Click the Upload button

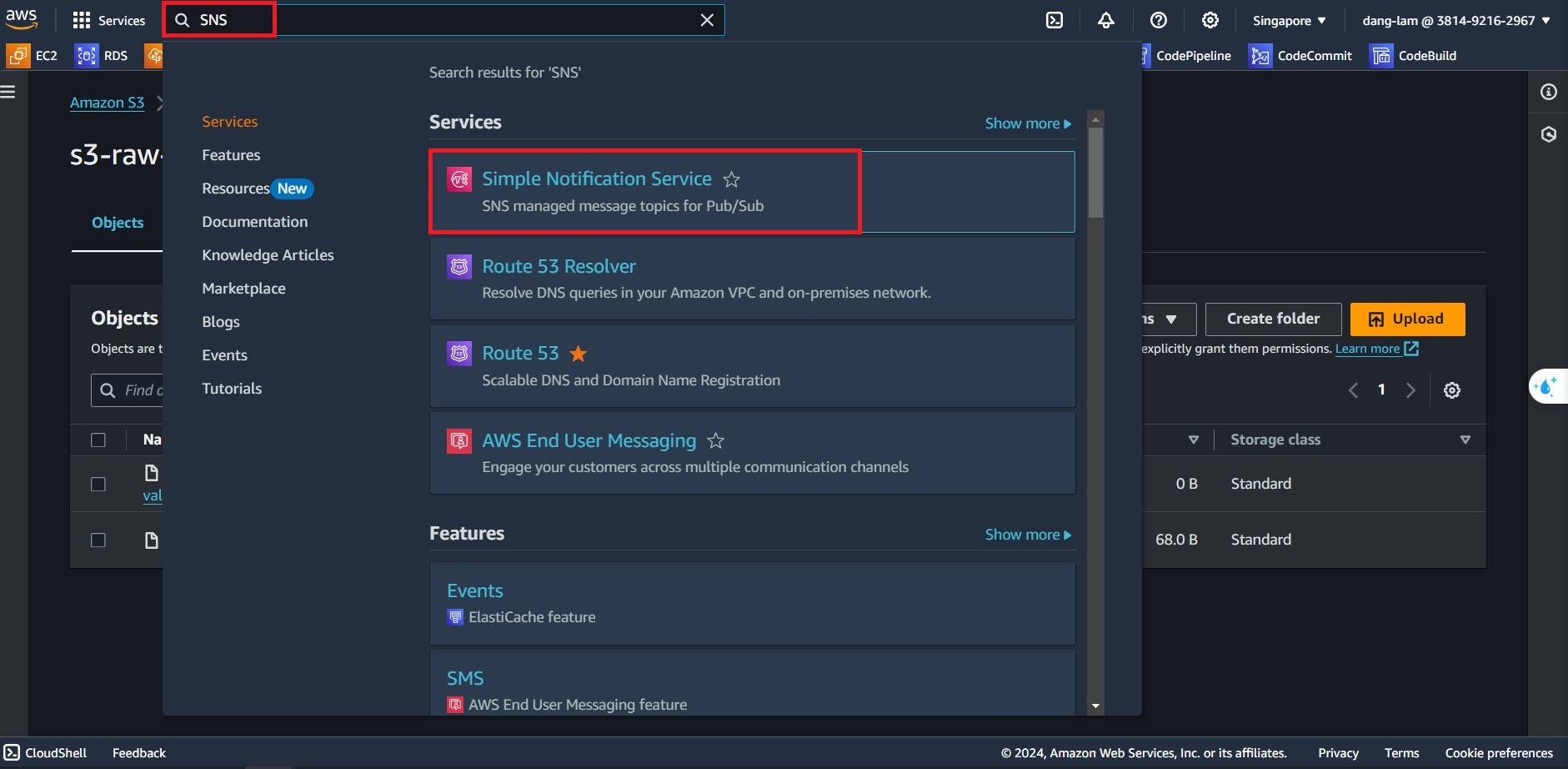[x=1407, y=319]
